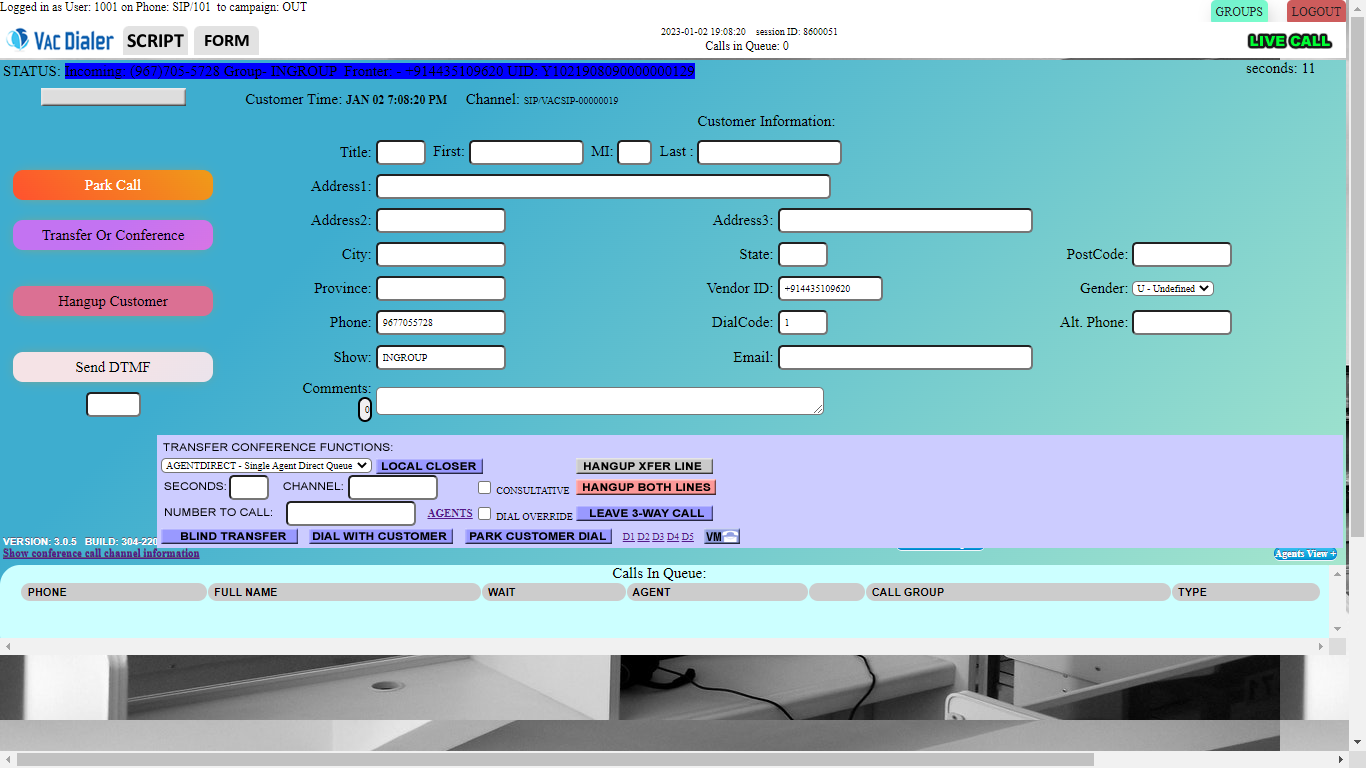Click the LOGOUT button

coord(1316,12)
